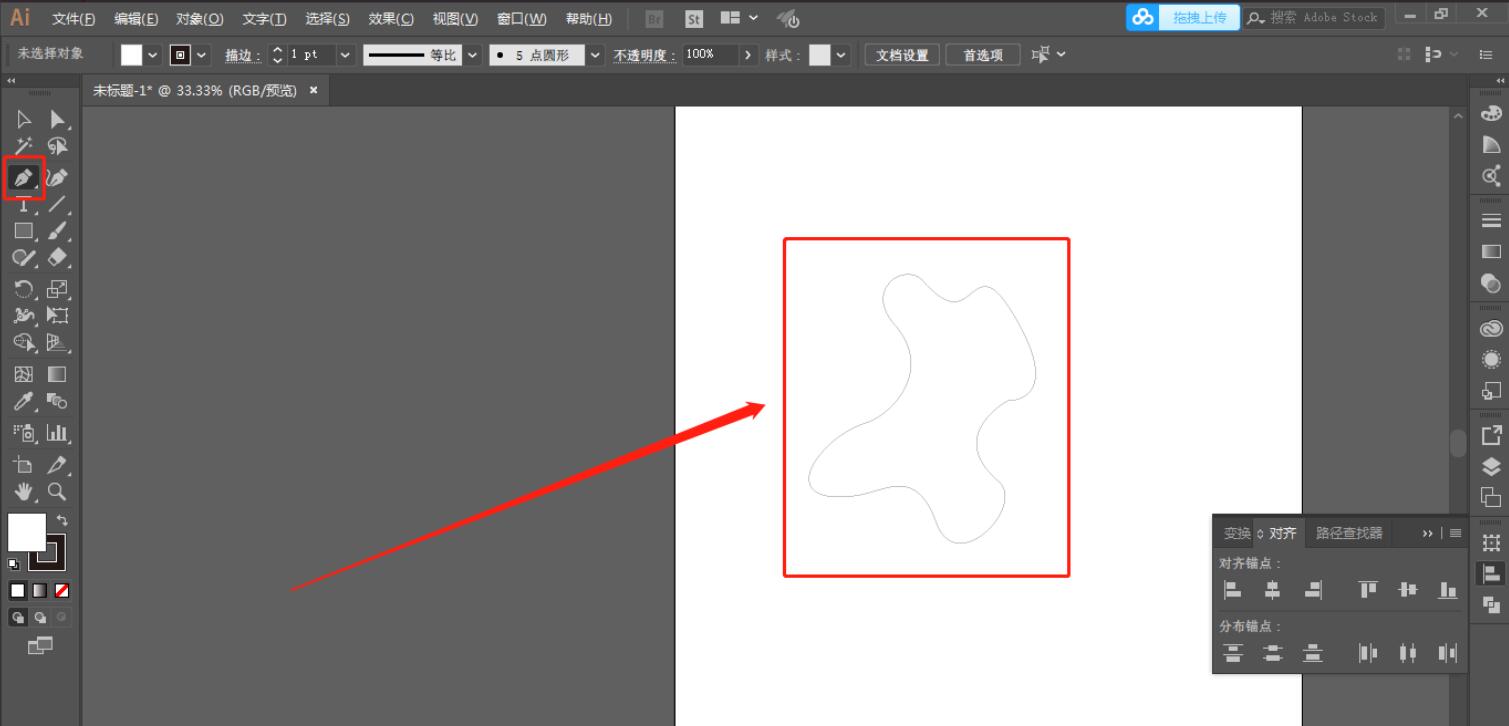This screenshot has width=1509, height=726.
Task: Select the Column Graph tool
Action: point(57,433)
